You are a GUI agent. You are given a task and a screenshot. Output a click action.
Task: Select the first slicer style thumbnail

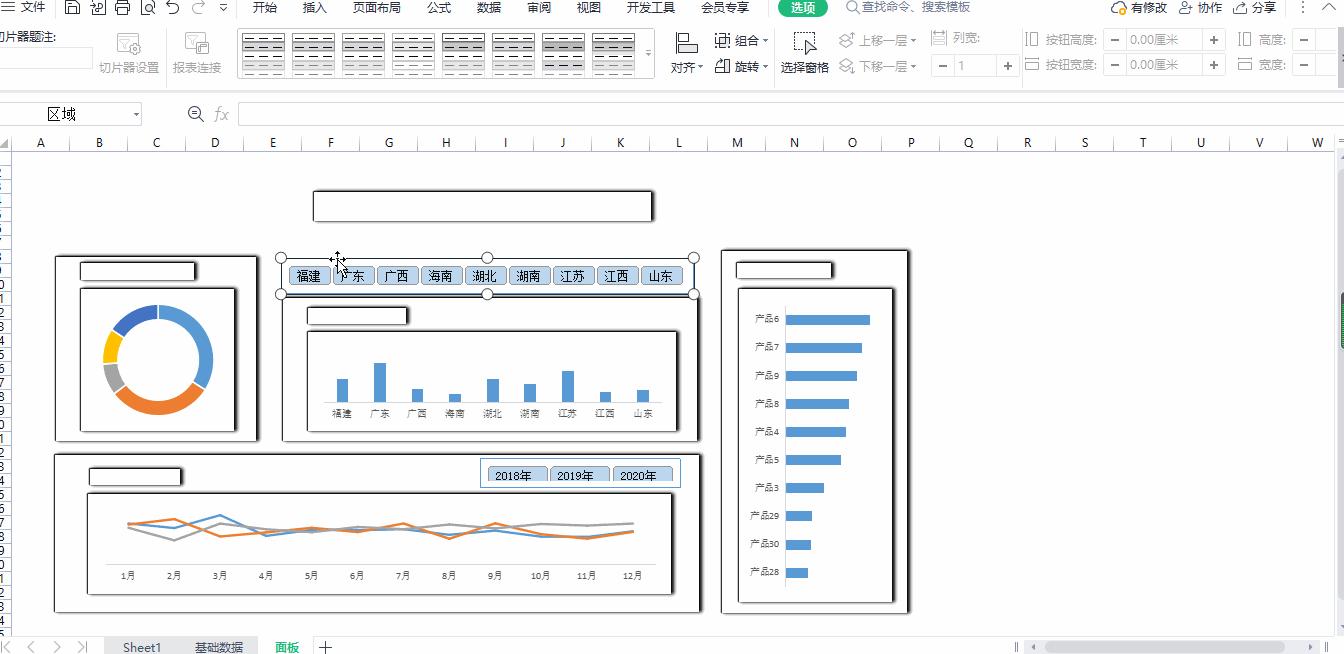point(264,53)
